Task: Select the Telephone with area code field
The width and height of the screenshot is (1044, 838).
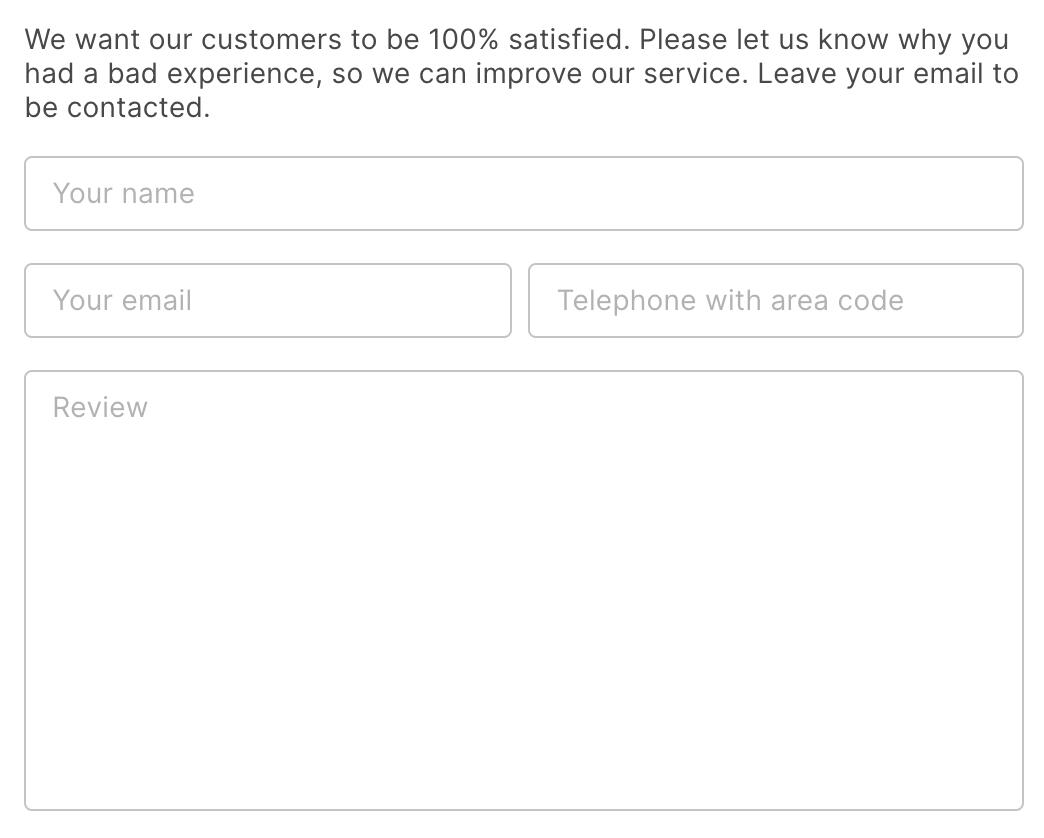Action: (775, 301)
